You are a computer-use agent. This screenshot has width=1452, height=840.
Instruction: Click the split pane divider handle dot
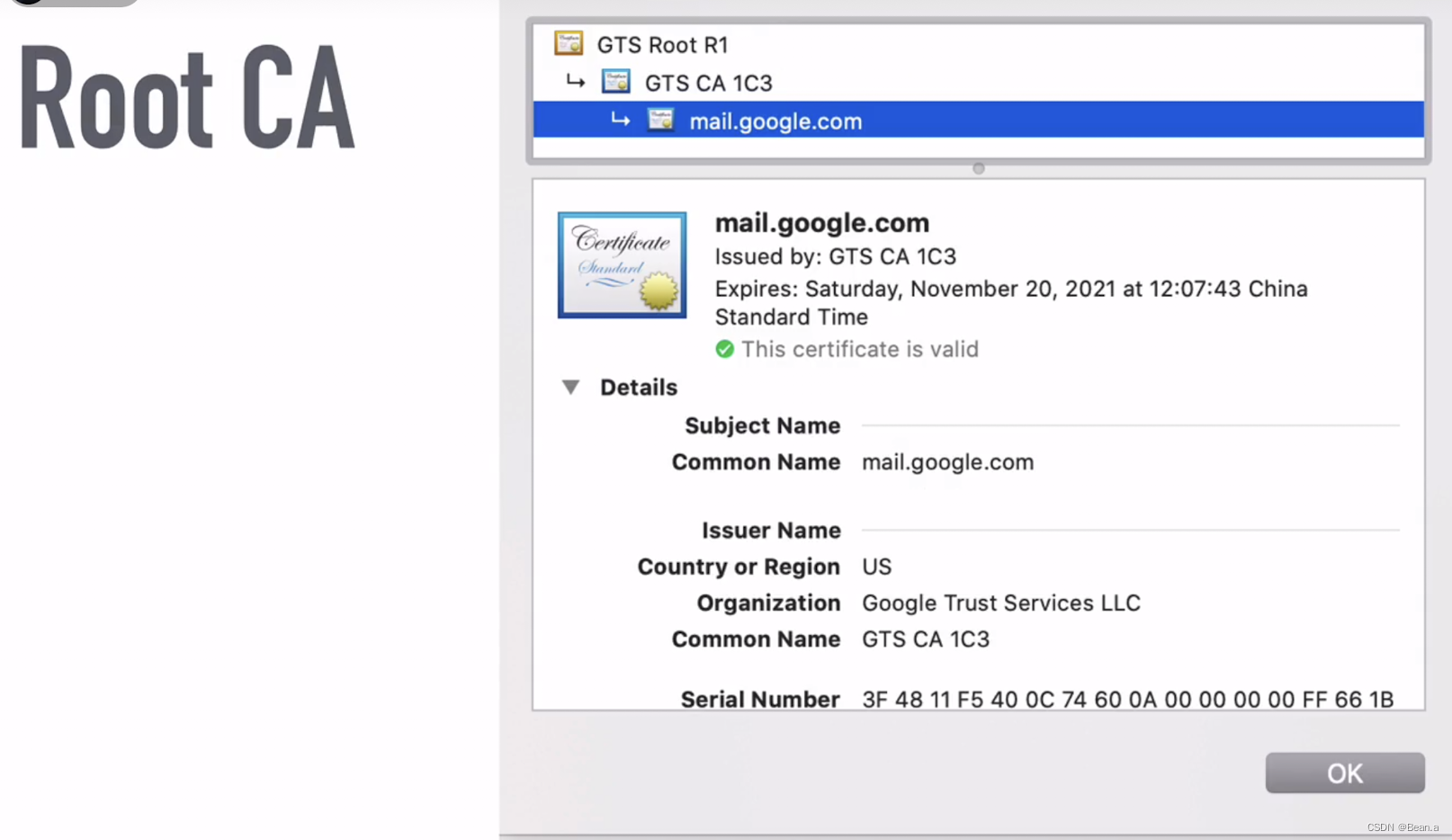click(x=979, y=168)
